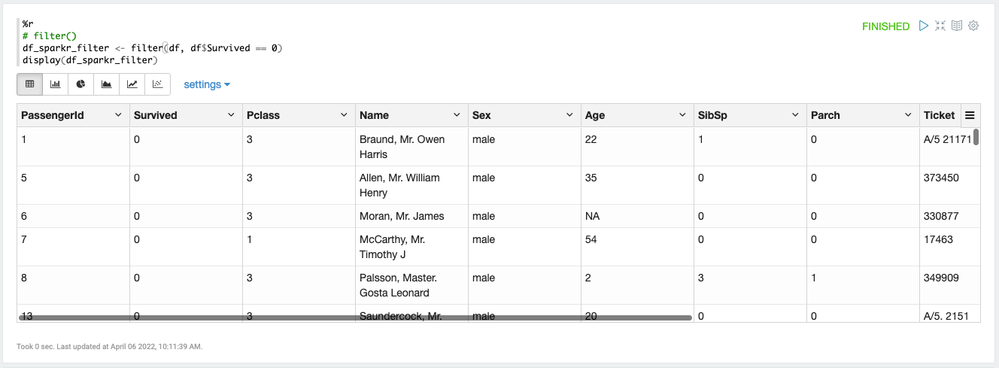Hide the output using the book icon

956,26
